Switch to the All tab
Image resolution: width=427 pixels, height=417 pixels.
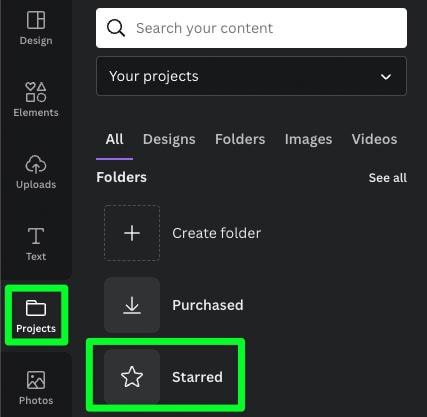(114, 139)
